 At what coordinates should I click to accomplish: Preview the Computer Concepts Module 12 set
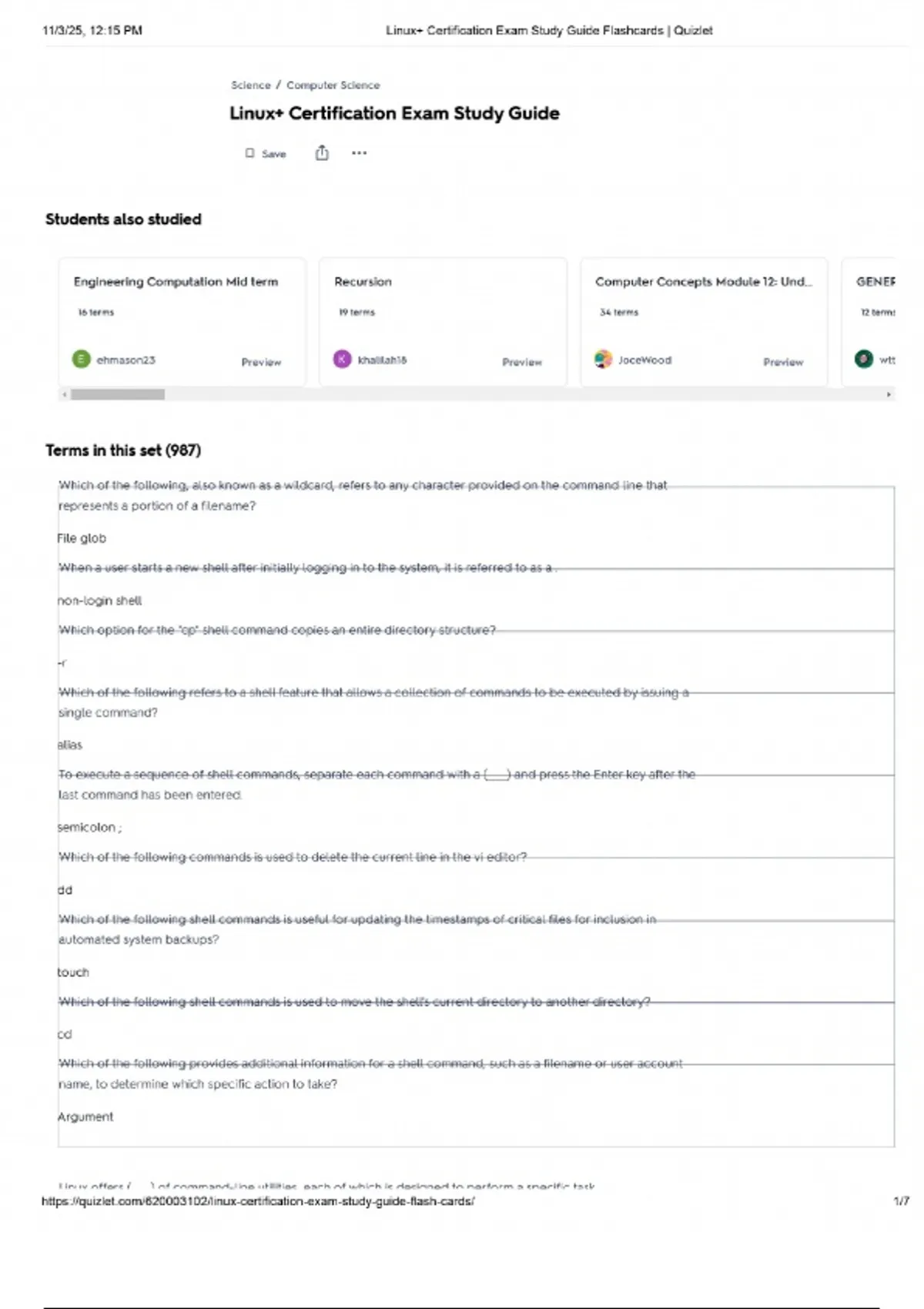(783, 362)
